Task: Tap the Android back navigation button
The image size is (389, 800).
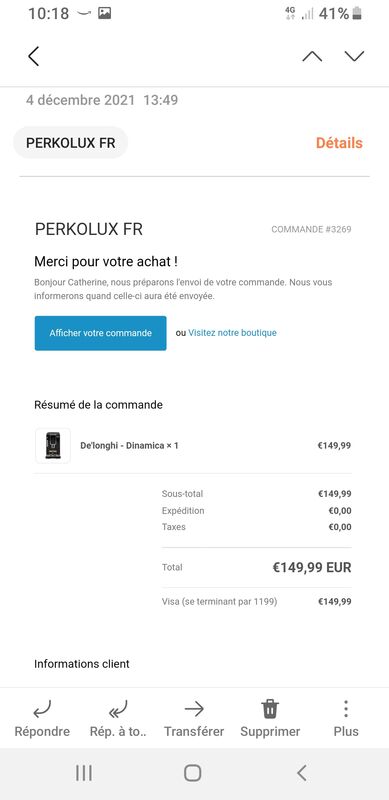Action: tap(302, 773)
